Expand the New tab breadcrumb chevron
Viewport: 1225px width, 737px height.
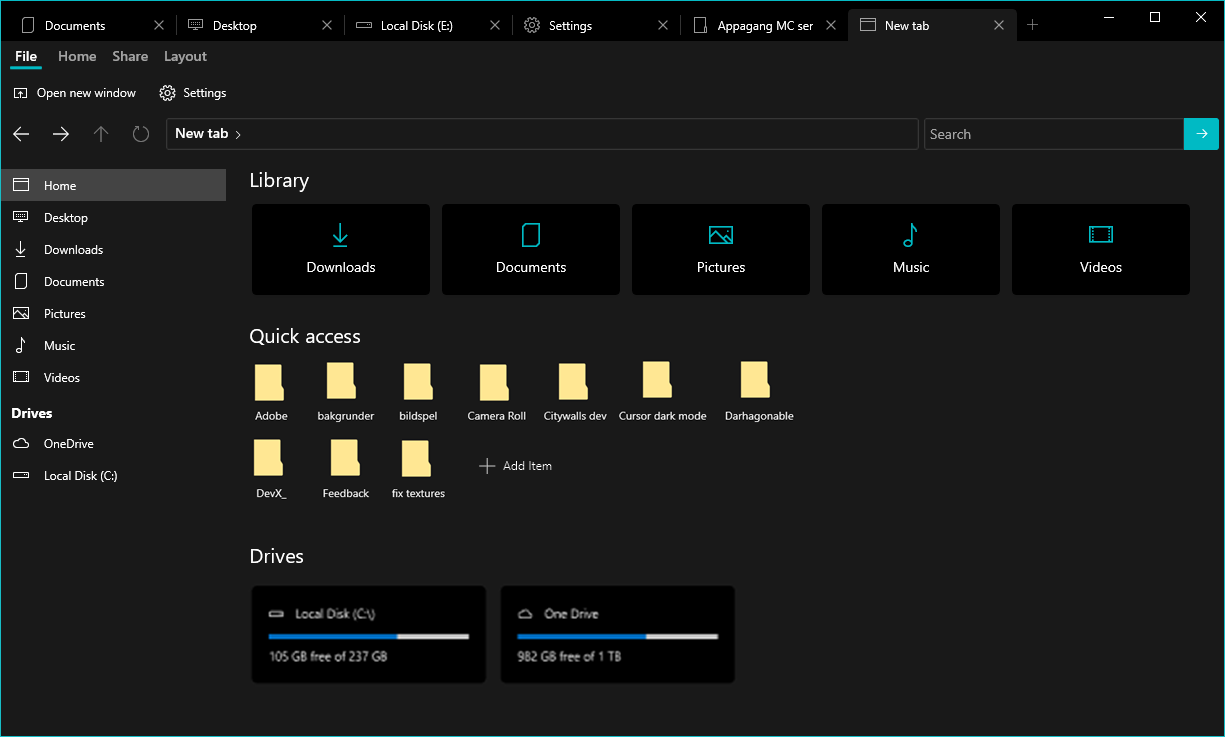pyautogui.click(x=238, y=133)
